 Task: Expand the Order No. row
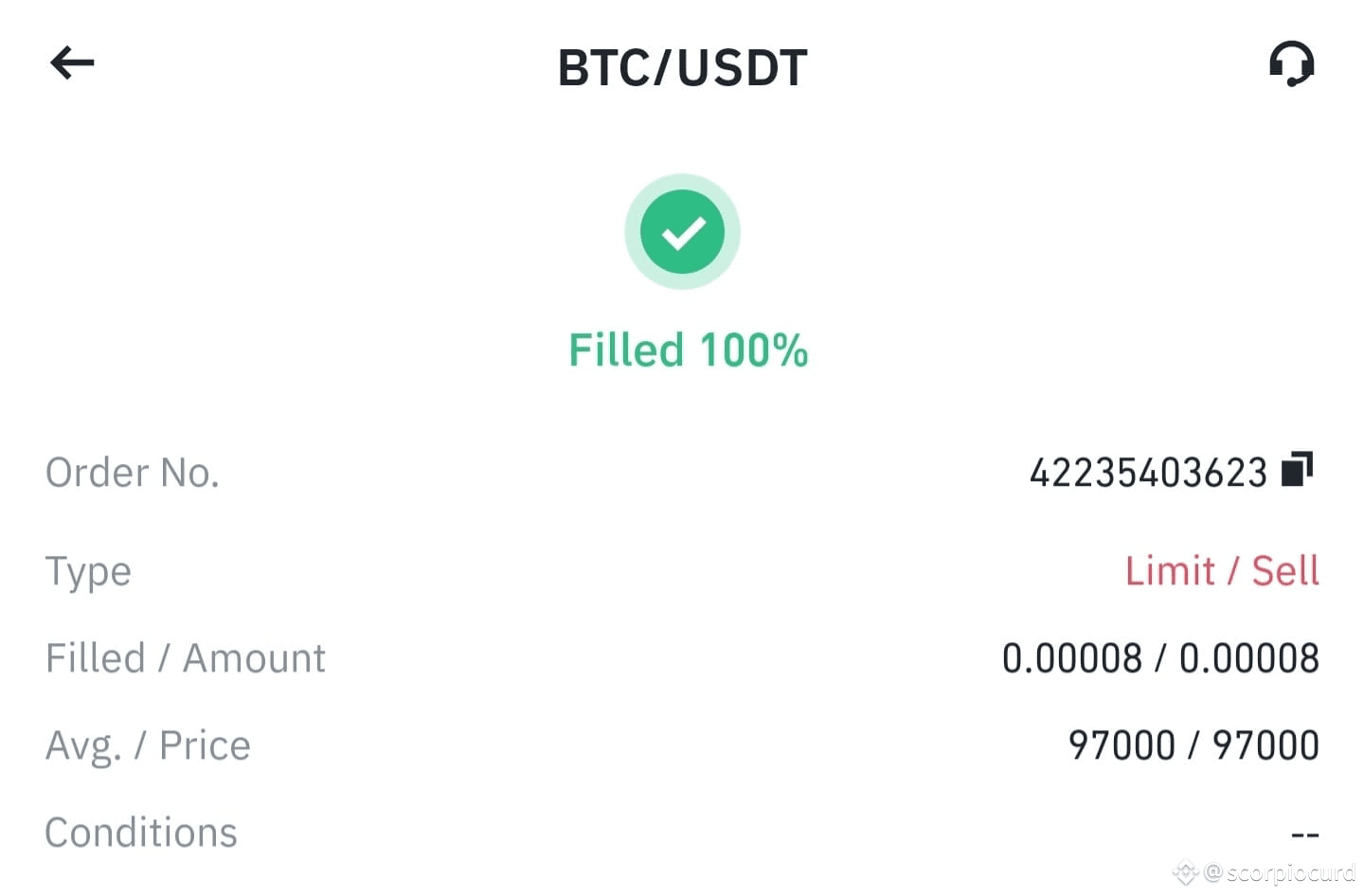point(133,471)
